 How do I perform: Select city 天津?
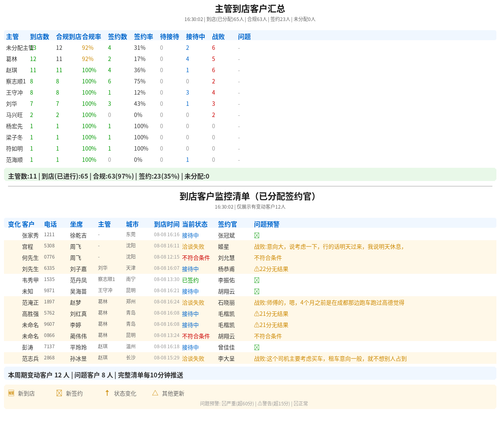coord(131,268)
